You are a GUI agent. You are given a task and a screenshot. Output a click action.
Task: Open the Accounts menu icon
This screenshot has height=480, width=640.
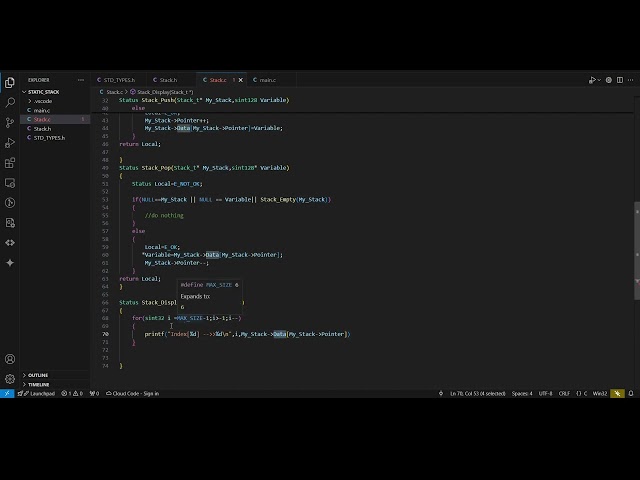tap(10, 359)
